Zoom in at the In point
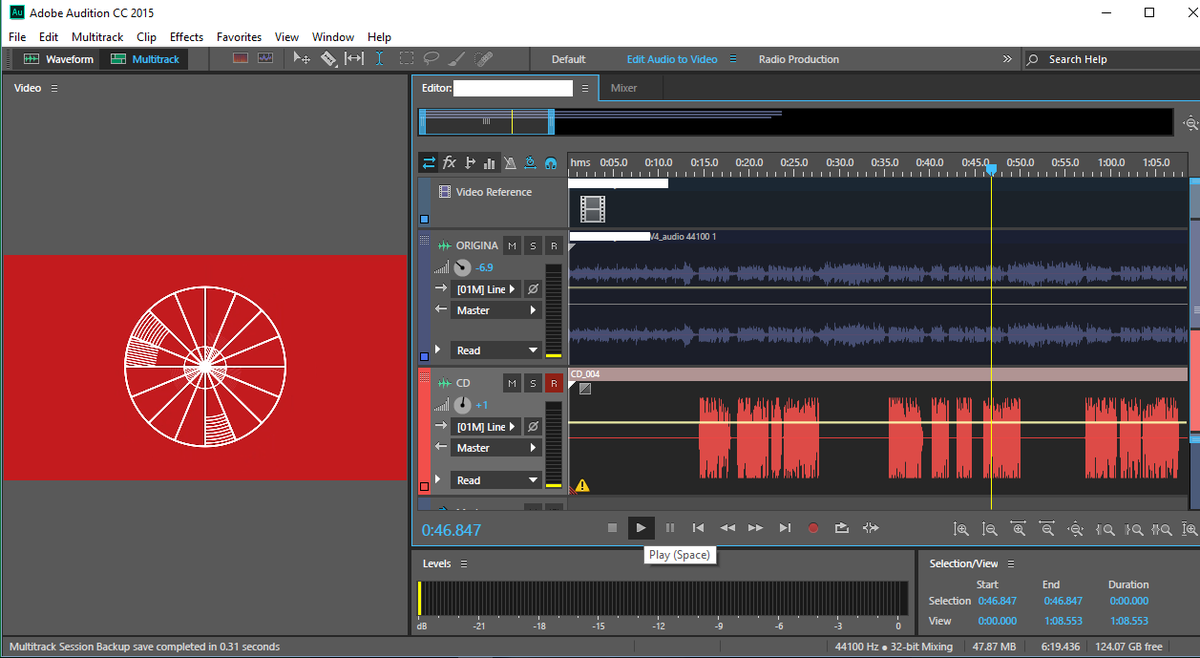Image resolution: width=1200 pixels, height=658 pixels. (x=1105, y=530)
